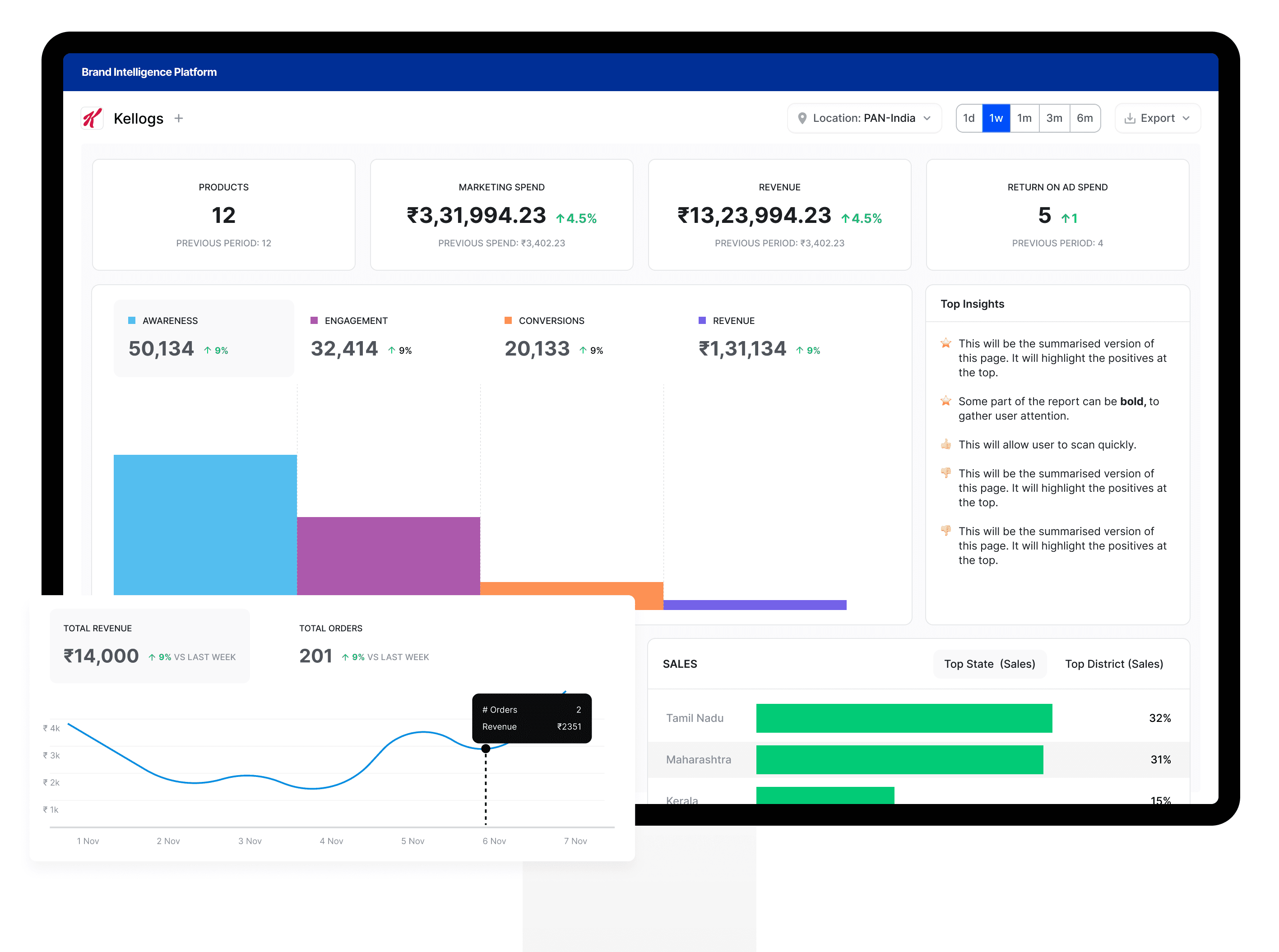Select the 1m time range
The height and width of the screenshot is (952, 1279).
(1024, 118)
